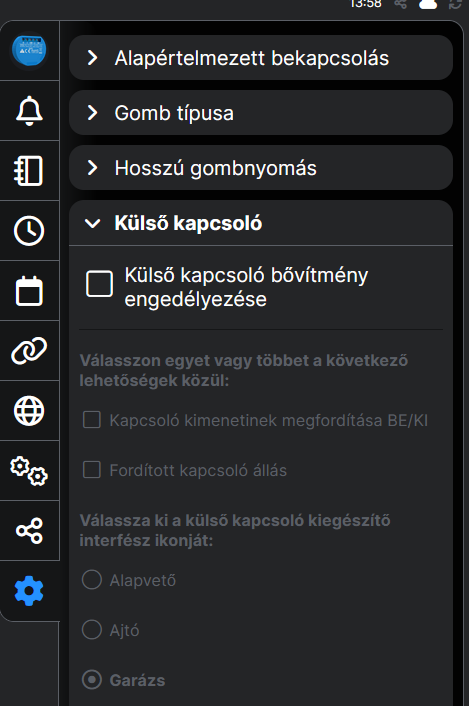Viewport: 469px width, 706px height.
Task: Open the clock timer icon
Action: click(29, 231)
